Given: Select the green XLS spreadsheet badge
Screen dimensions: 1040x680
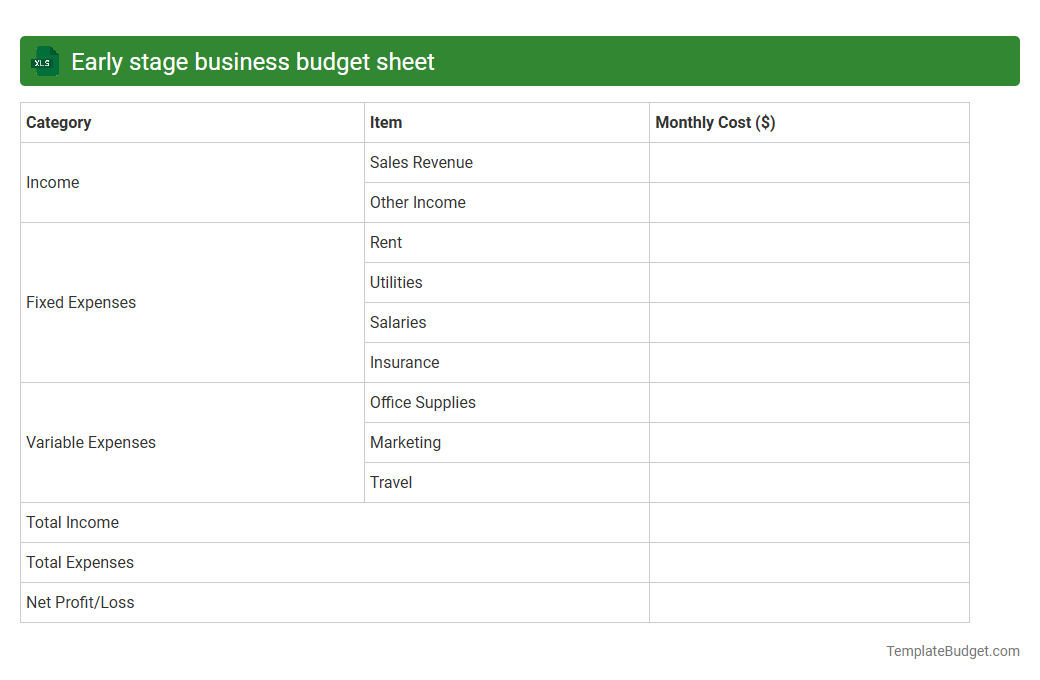Looking at the screenshot, I should (44, 61).
